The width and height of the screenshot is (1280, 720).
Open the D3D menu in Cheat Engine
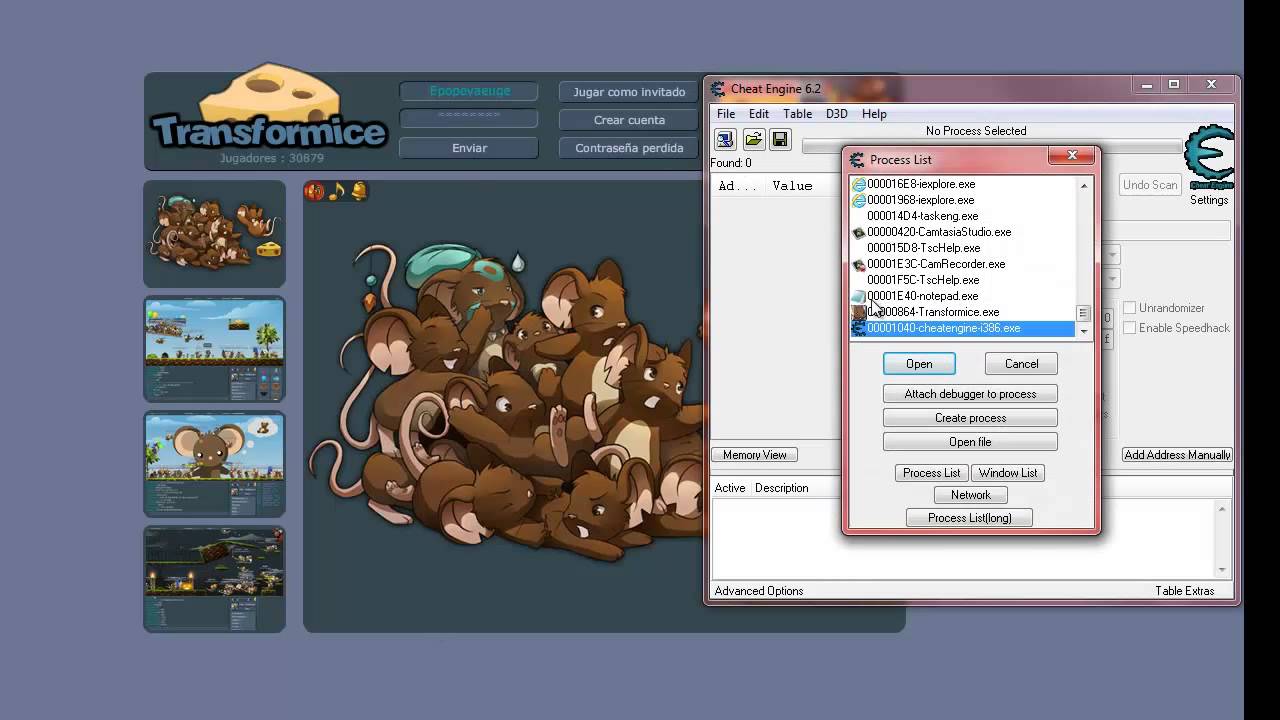coord(836,114)
